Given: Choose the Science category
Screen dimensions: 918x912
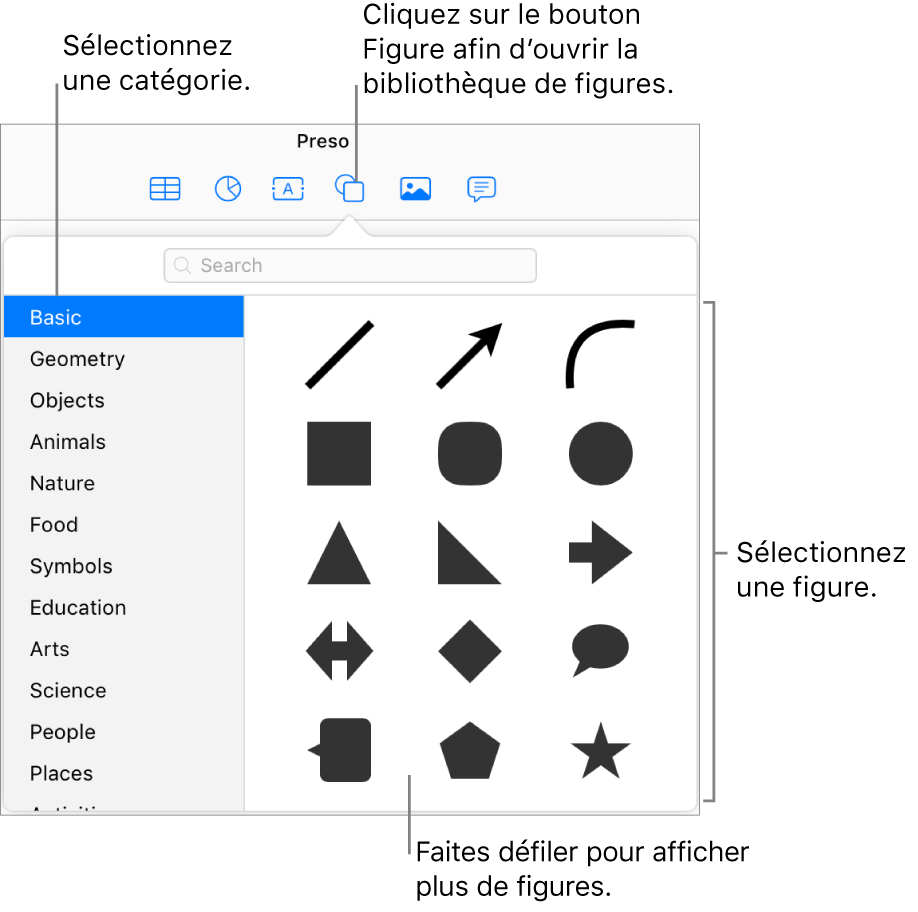Looking at the screenshot, I should (x=124, y=691).
